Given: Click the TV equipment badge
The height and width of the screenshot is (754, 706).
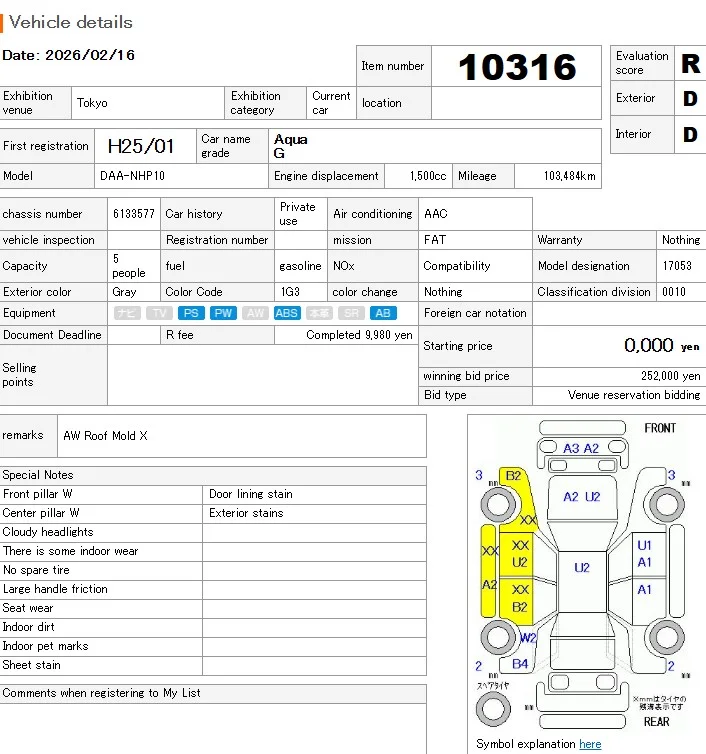Looking at the screenshot, I should (159, 313).
